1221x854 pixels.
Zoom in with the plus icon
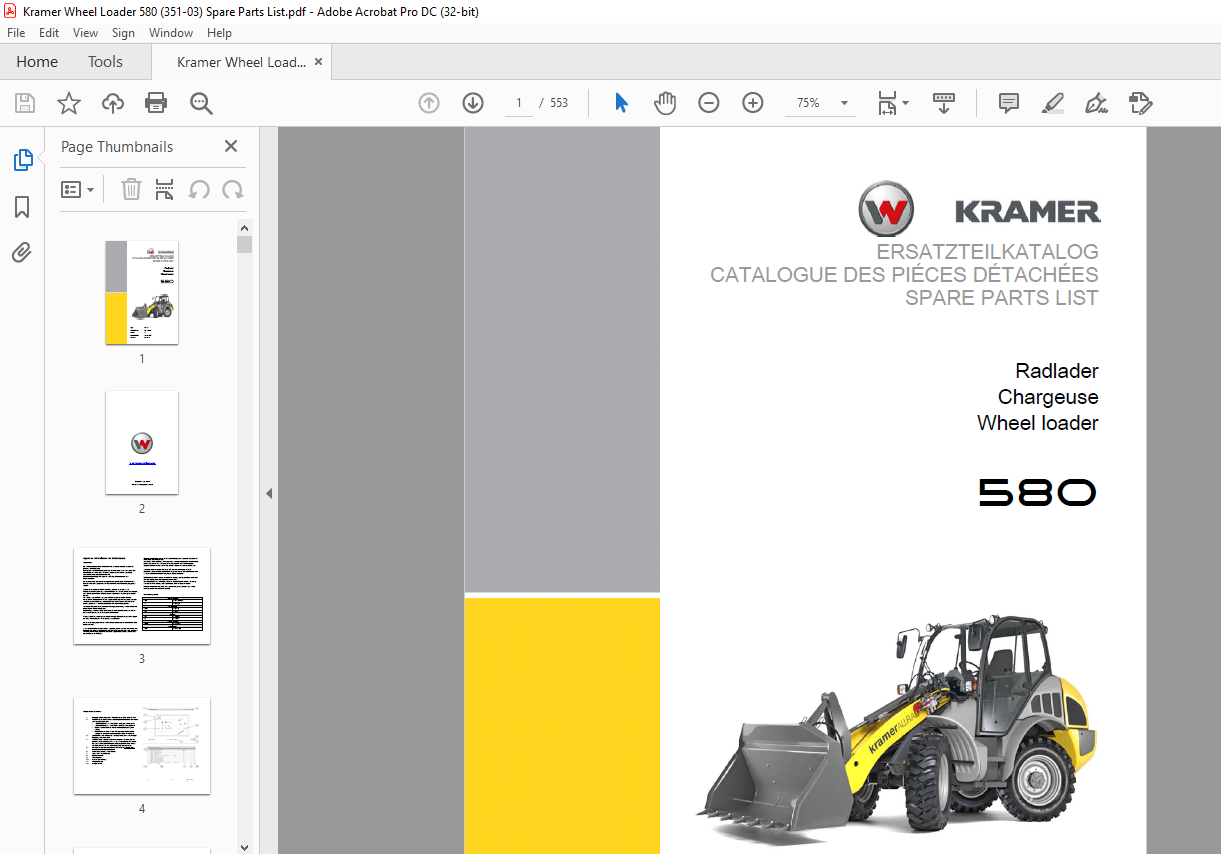(753, 103)
